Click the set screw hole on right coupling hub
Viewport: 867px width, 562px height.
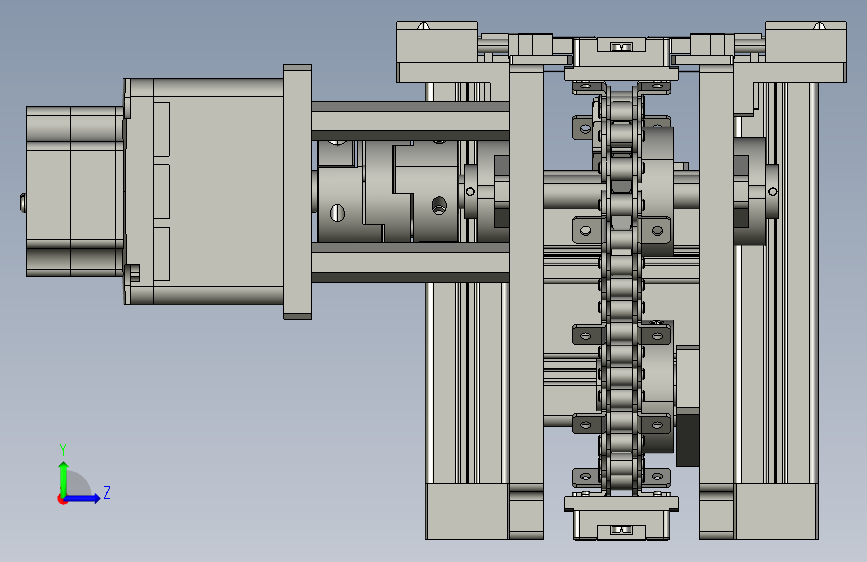coord(439,206)
